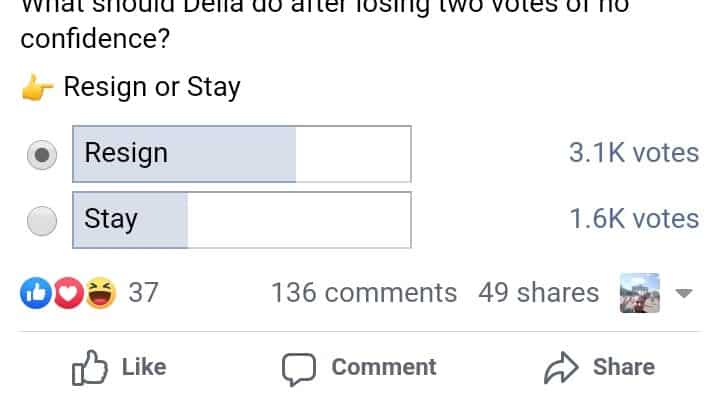Click the profile picture thumbnail
The image size is (720, 400).
tap(640, 293)
